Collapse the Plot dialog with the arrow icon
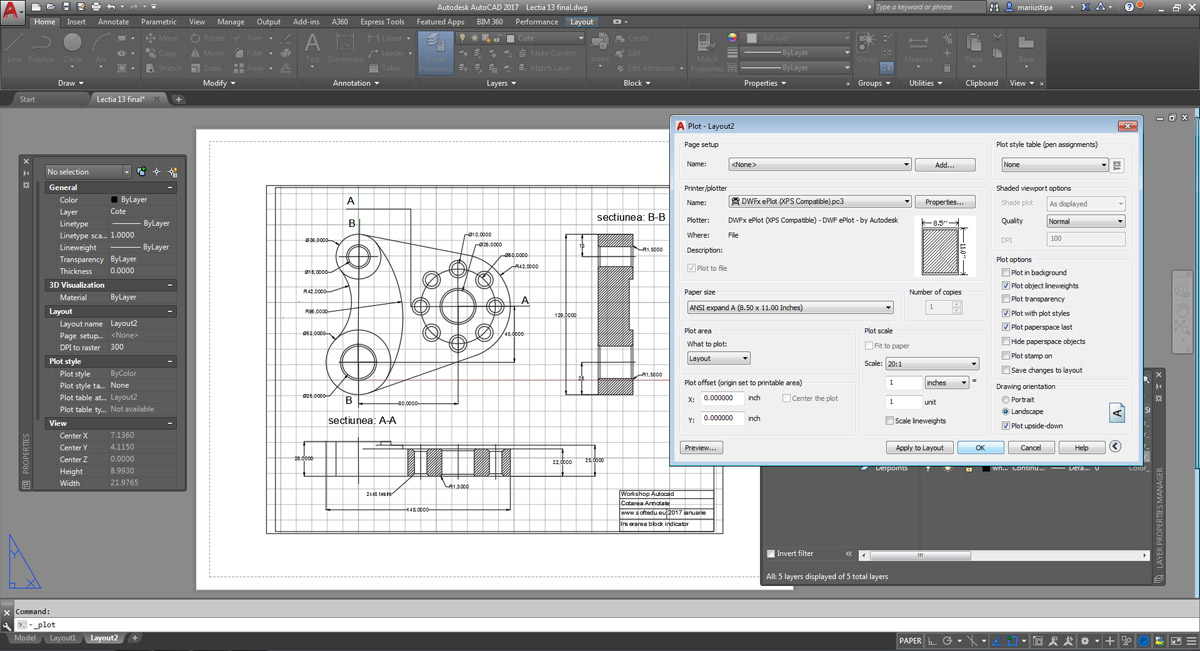The width and height of the screenshot is (1200, 651). coord(1116,447)
